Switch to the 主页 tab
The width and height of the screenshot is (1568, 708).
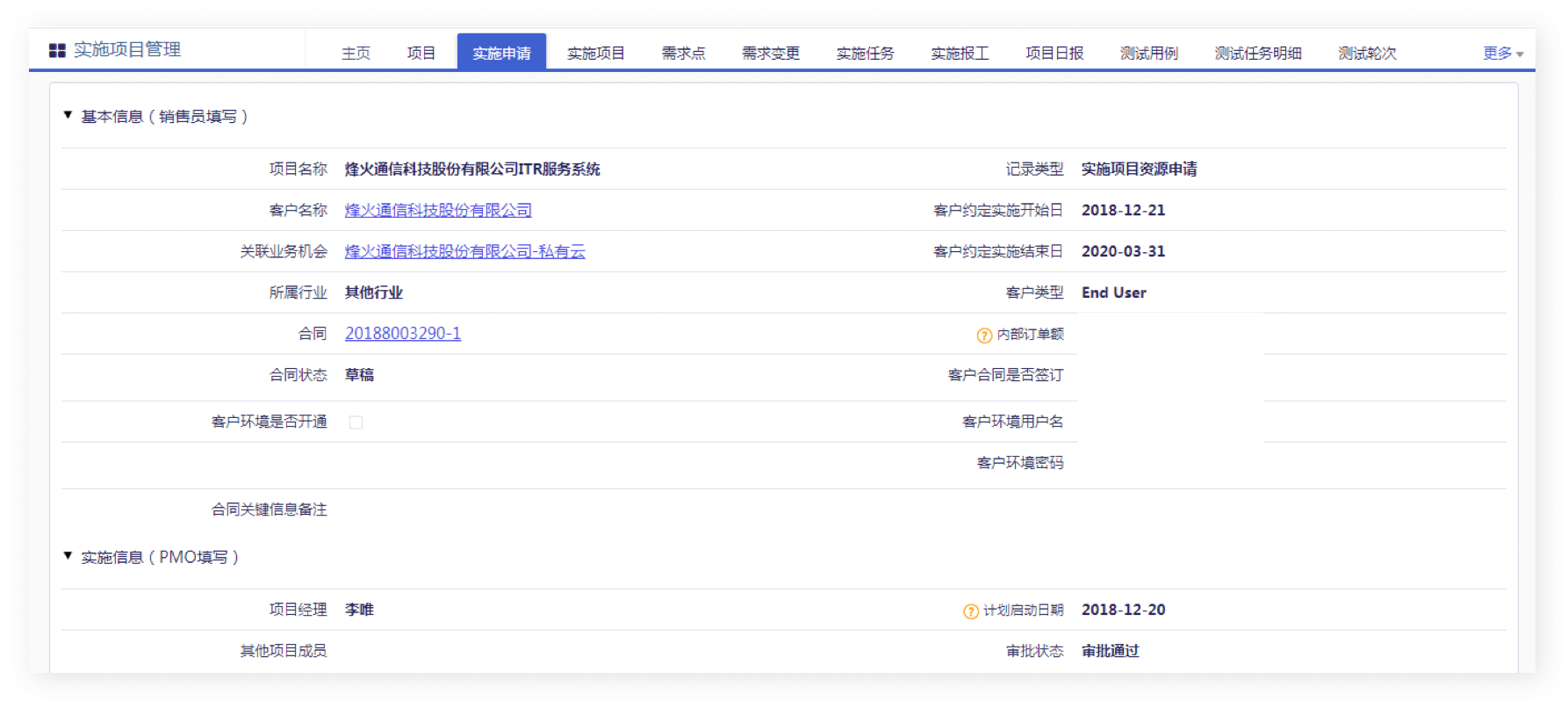(356, 53)
